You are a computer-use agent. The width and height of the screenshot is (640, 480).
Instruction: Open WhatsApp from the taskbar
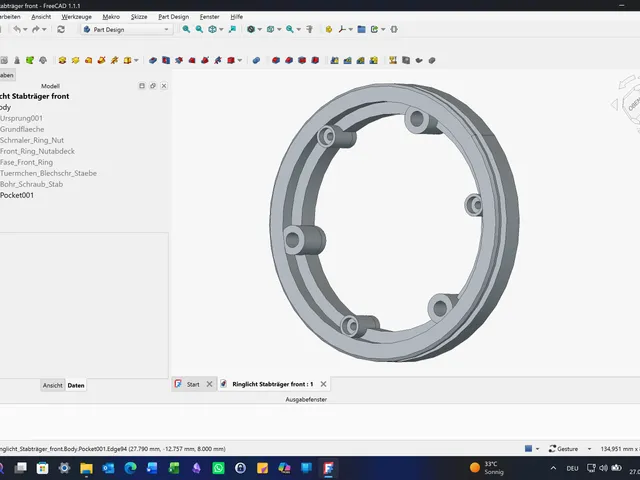click(218, 468)
